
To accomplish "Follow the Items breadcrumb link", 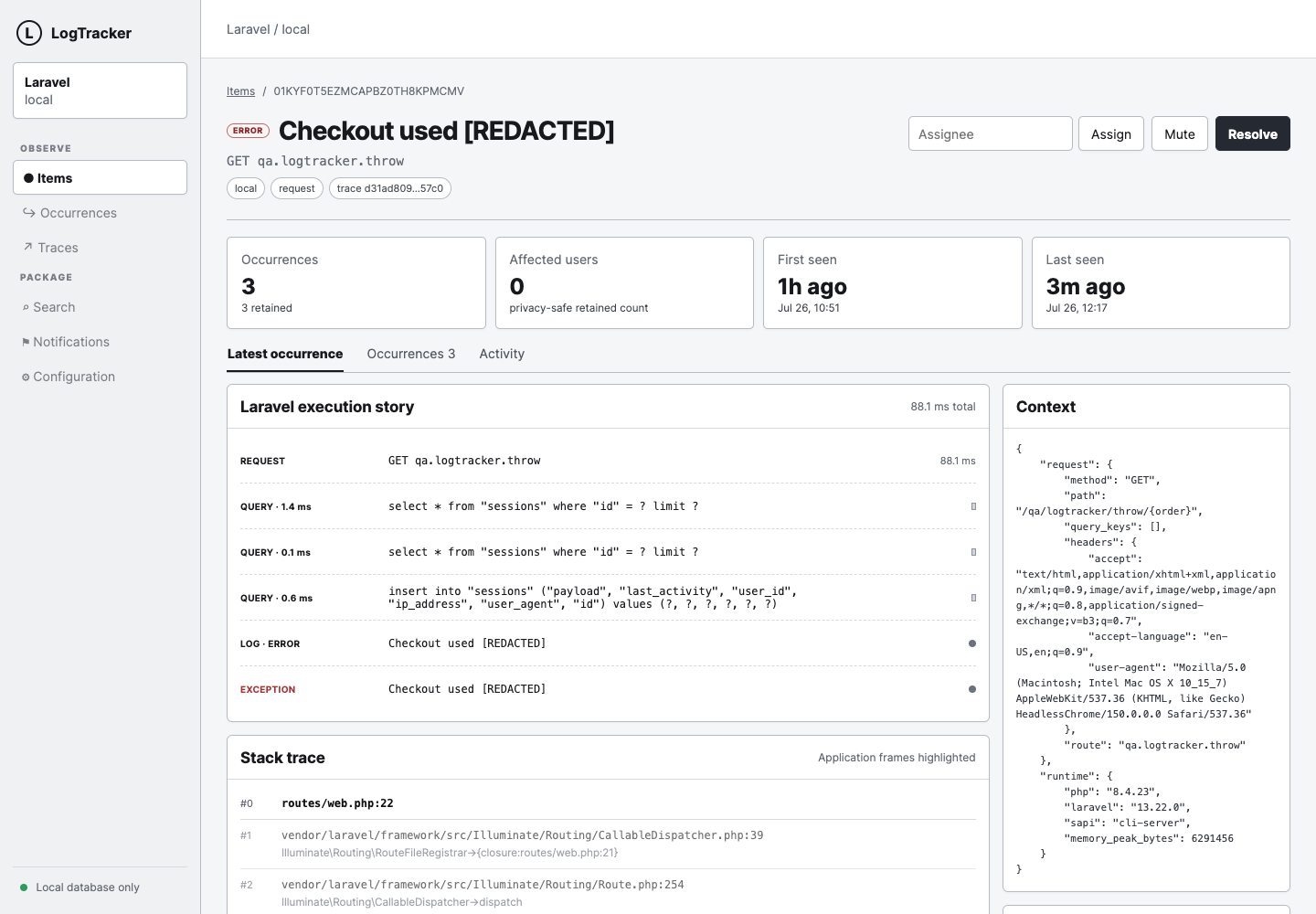I will (x=240, y=91).
